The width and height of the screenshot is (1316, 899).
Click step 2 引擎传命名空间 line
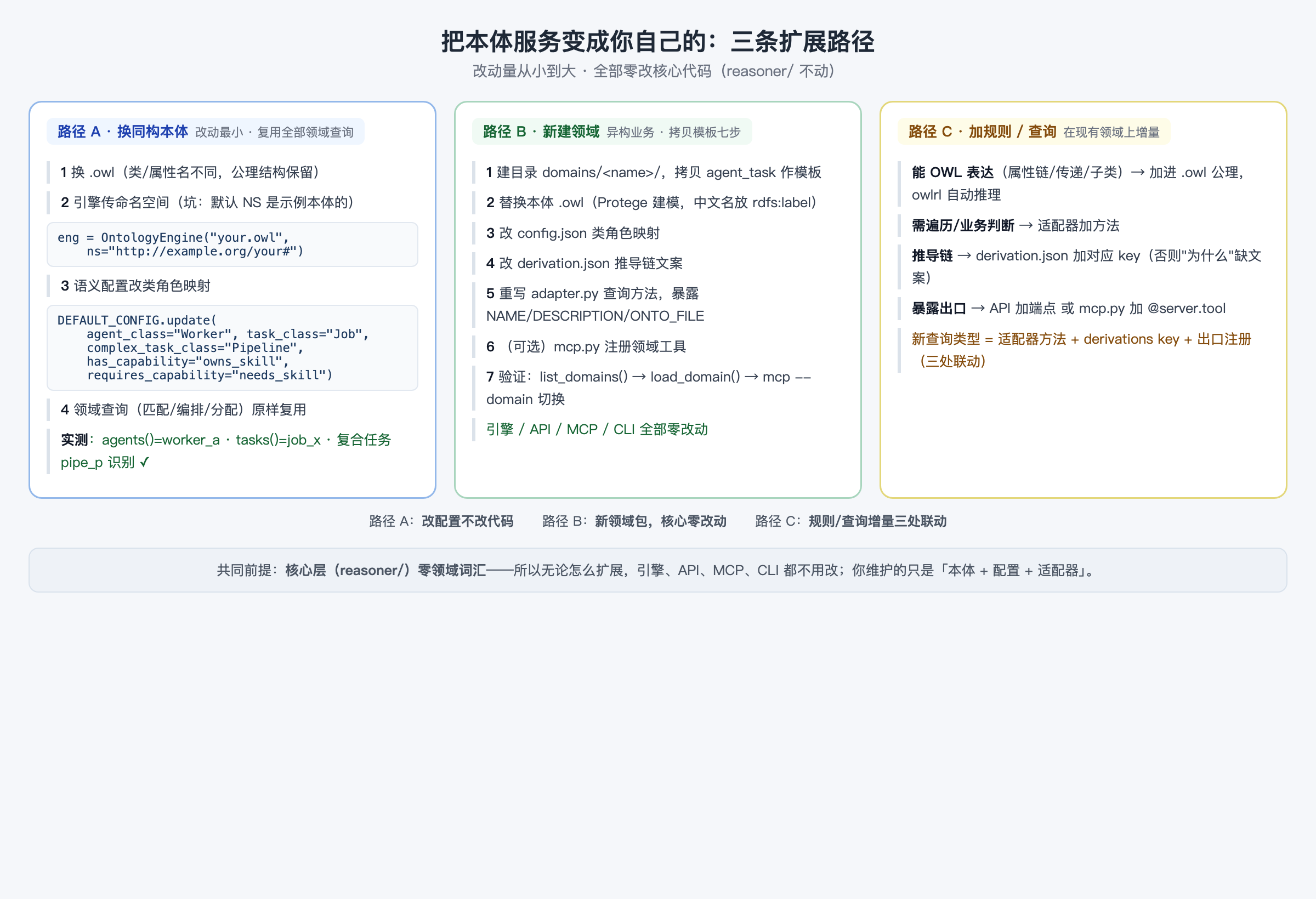[232, 203]
